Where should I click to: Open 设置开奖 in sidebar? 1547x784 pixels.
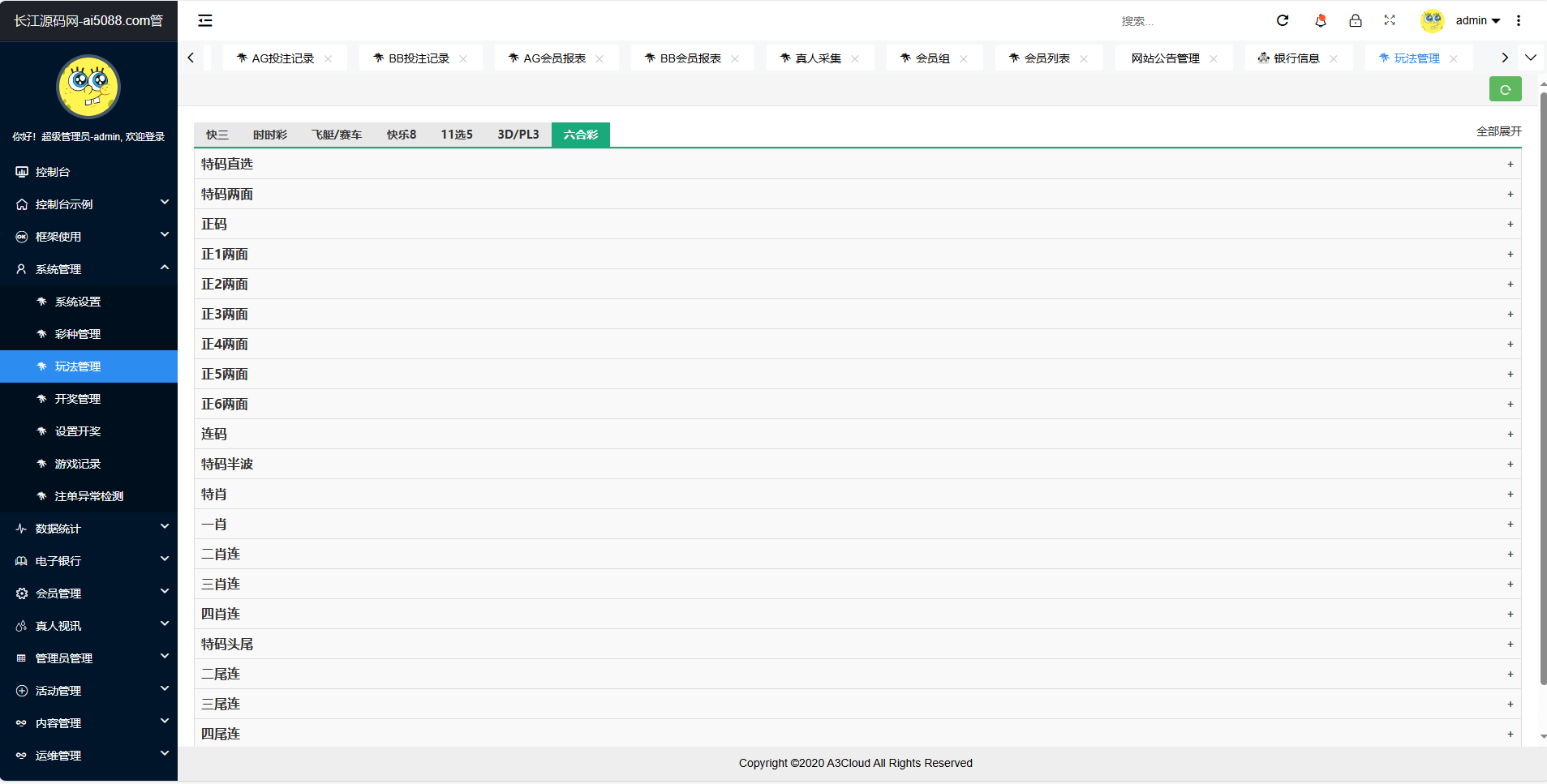point(88,431)
